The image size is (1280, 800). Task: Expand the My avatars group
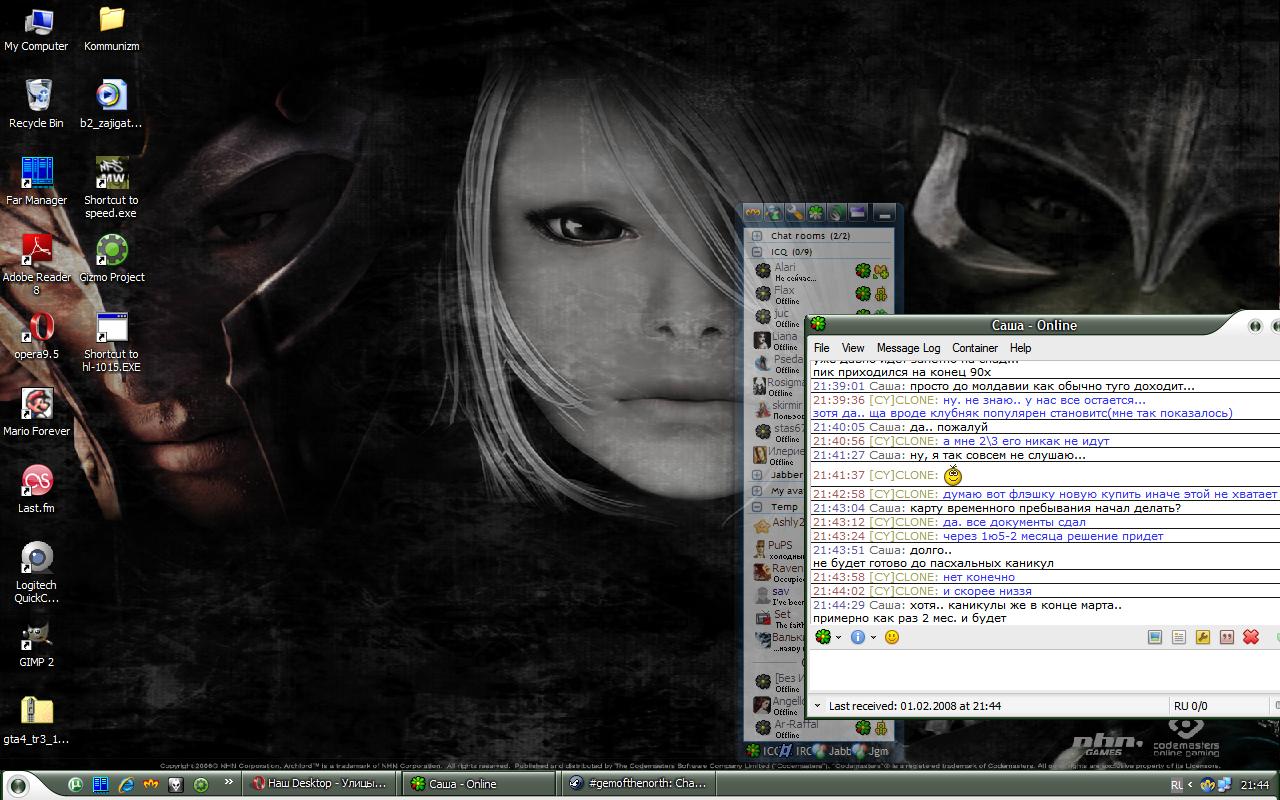pyautogui.click(x=757, y=491)
